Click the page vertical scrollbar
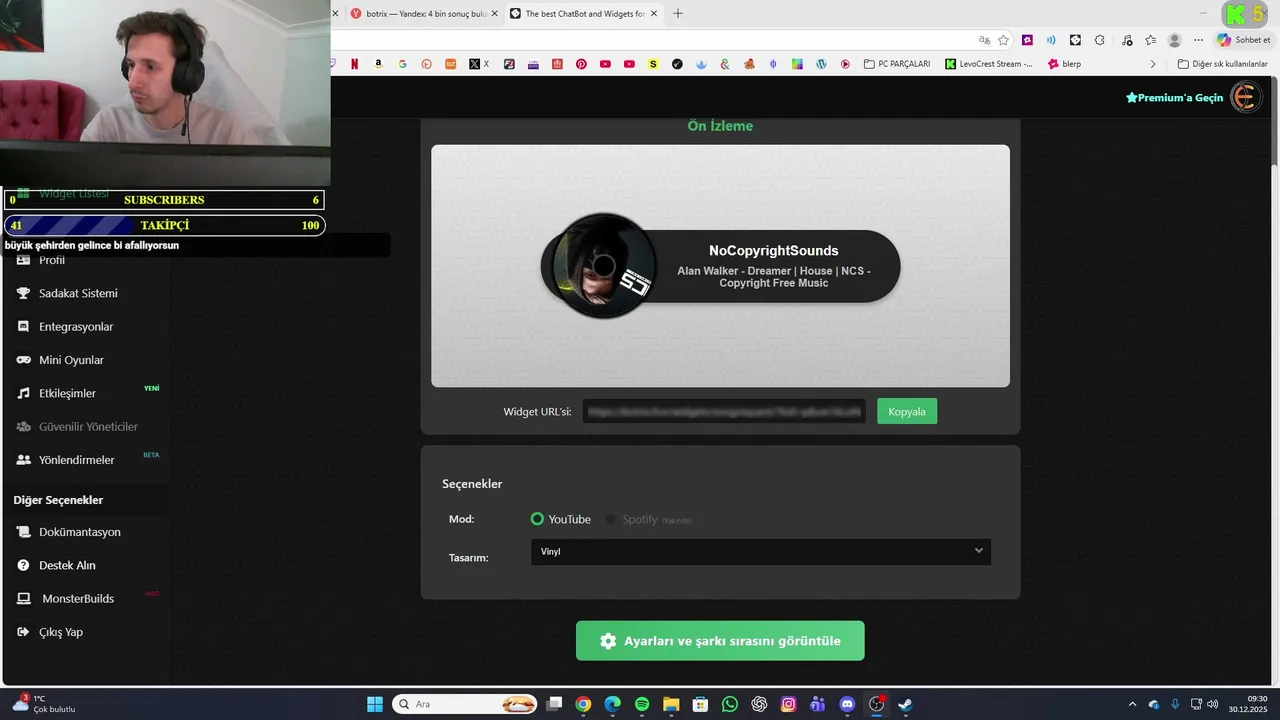The width and height of the screenshot is (1280, 720). [1274, 380]
